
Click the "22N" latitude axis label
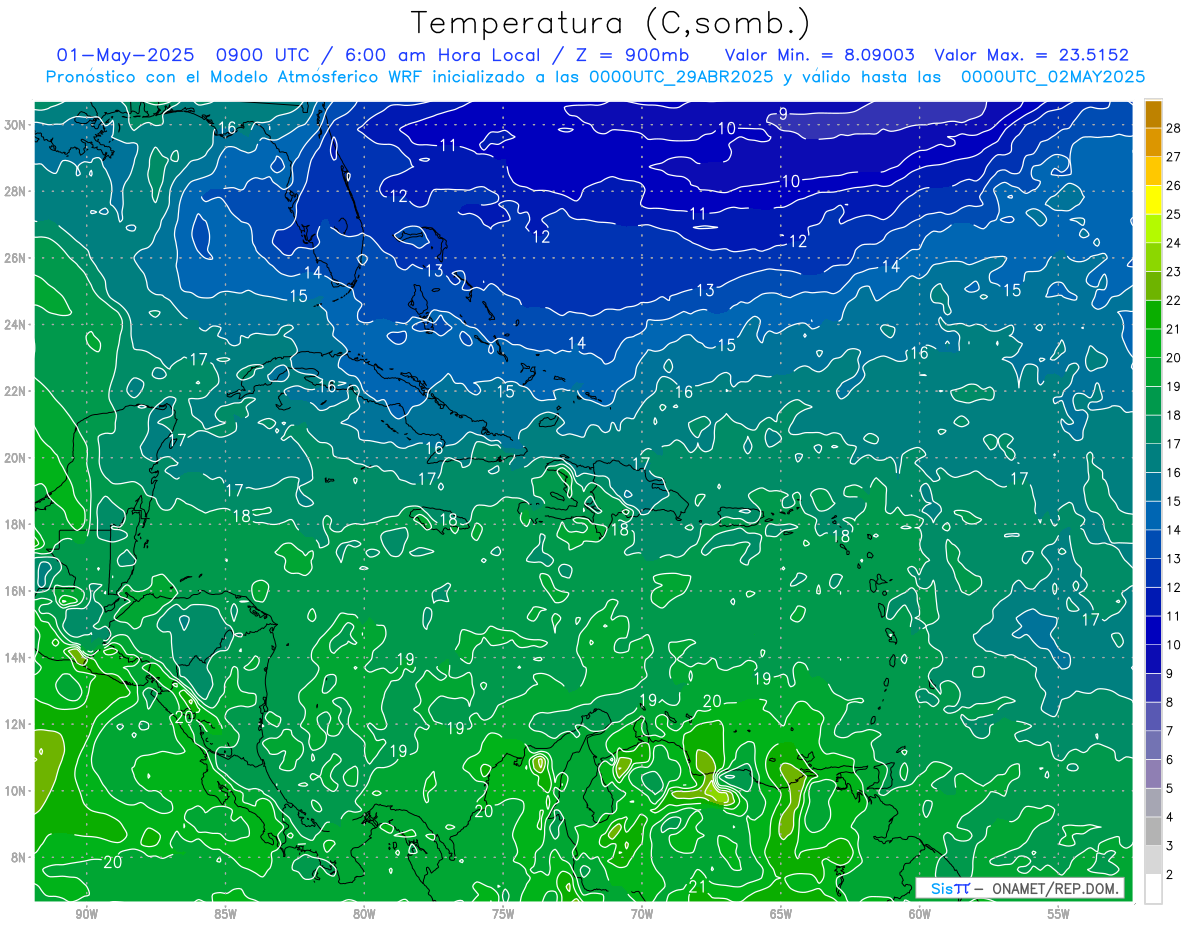(x=17, y=391)
